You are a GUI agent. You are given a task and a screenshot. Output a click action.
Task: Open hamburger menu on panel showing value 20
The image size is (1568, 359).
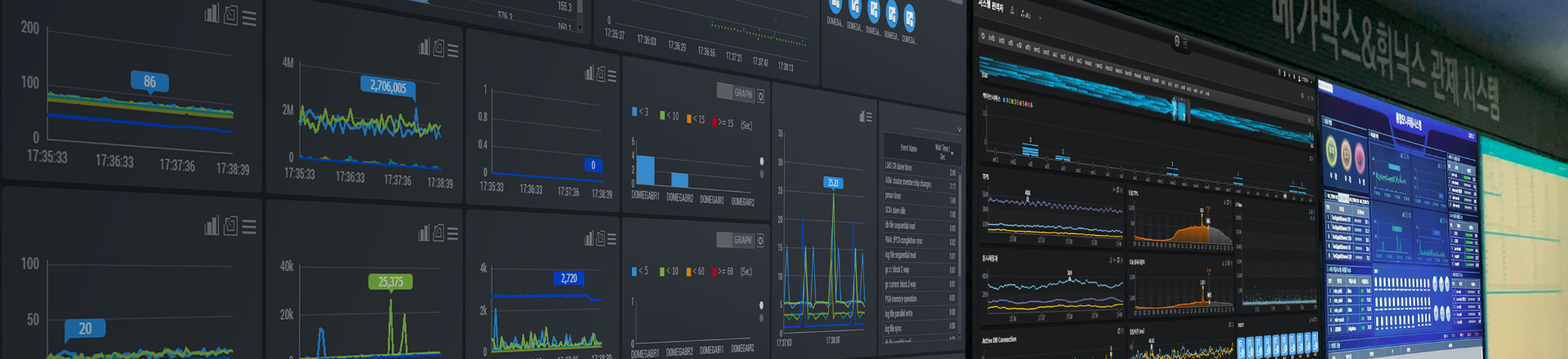(249, 227)
